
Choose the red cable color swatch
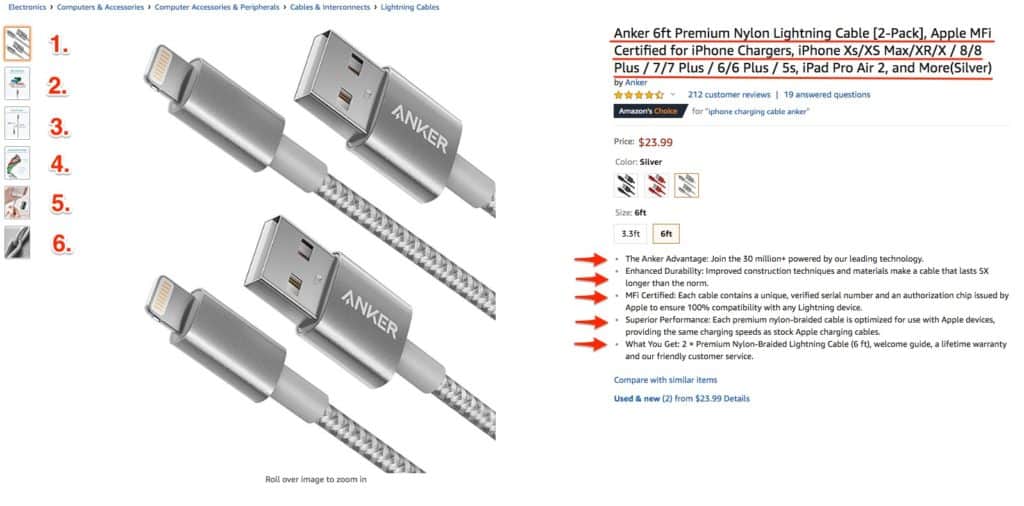pyautogui.click(x=656, y=185)
